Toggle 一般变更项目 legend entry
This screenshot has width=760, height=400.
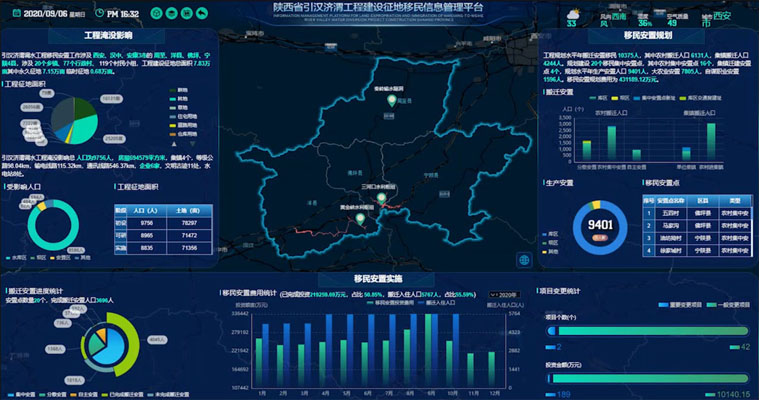(728, 305)
